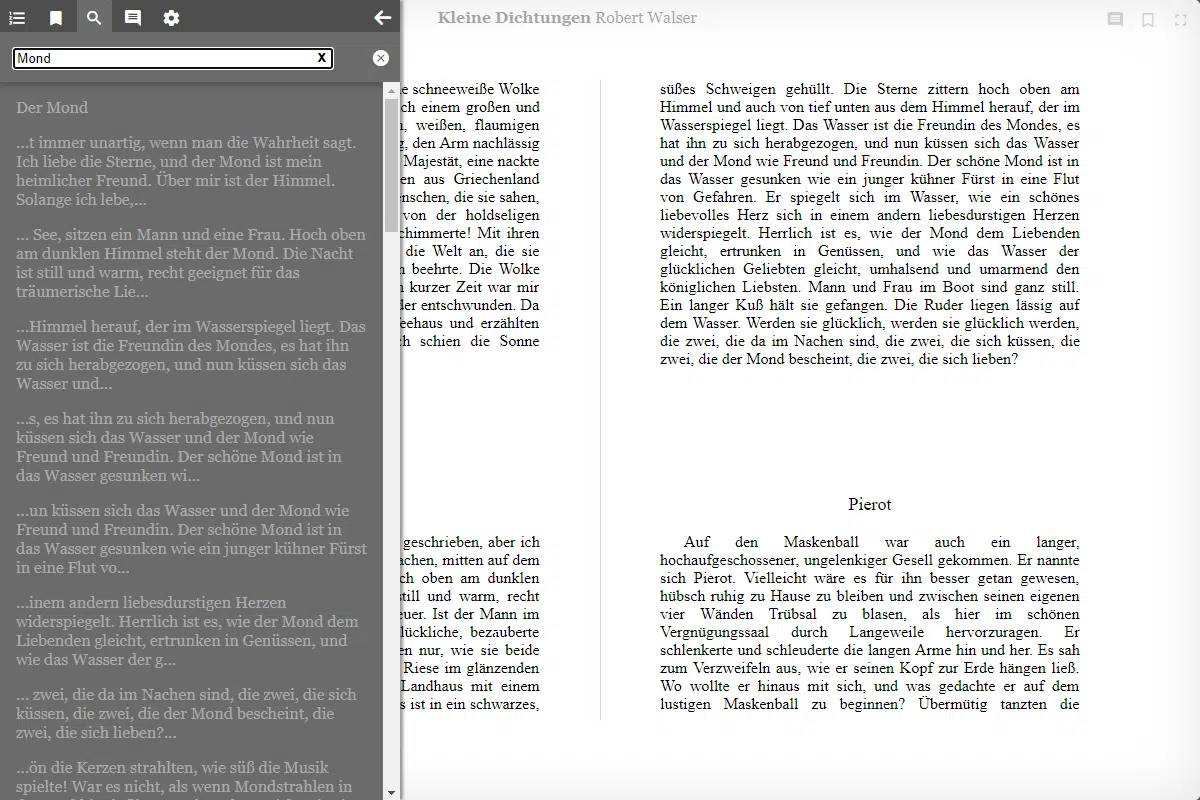Viewport: 1200px width, 800px height.
Task: Select the search magnifier tab
Action: coord(94,18)
